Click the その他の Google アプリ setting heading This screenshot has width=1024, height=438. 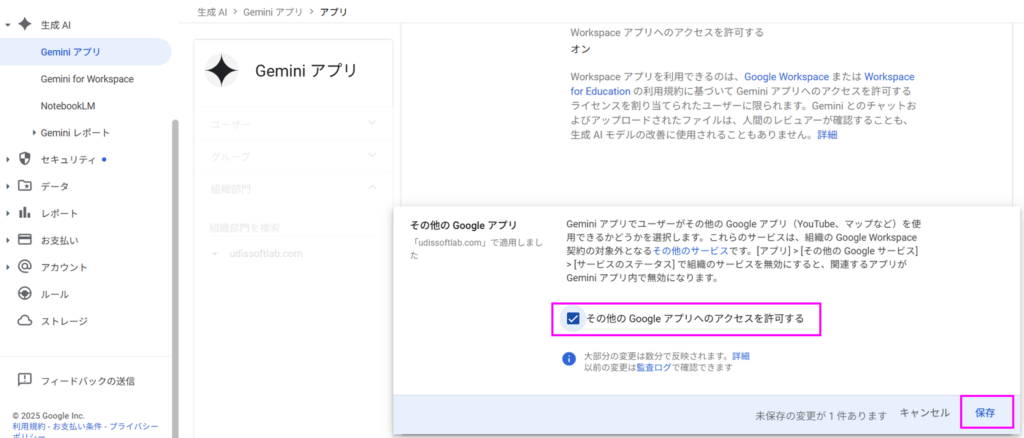click(463, 225)
